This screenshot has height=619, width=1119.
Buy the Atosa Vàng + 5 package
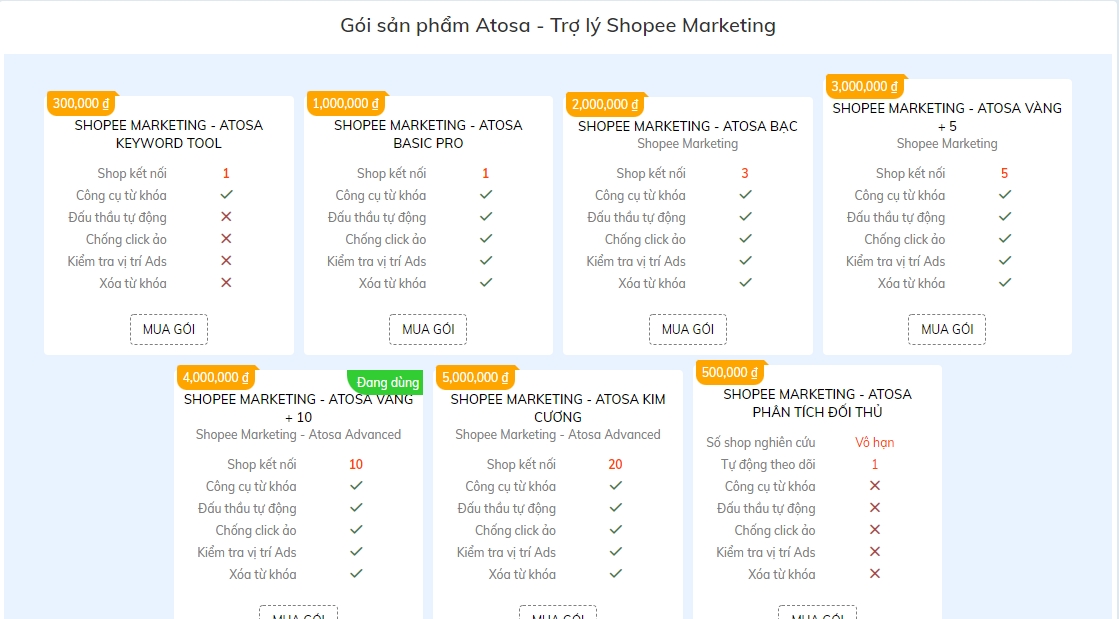947,329
